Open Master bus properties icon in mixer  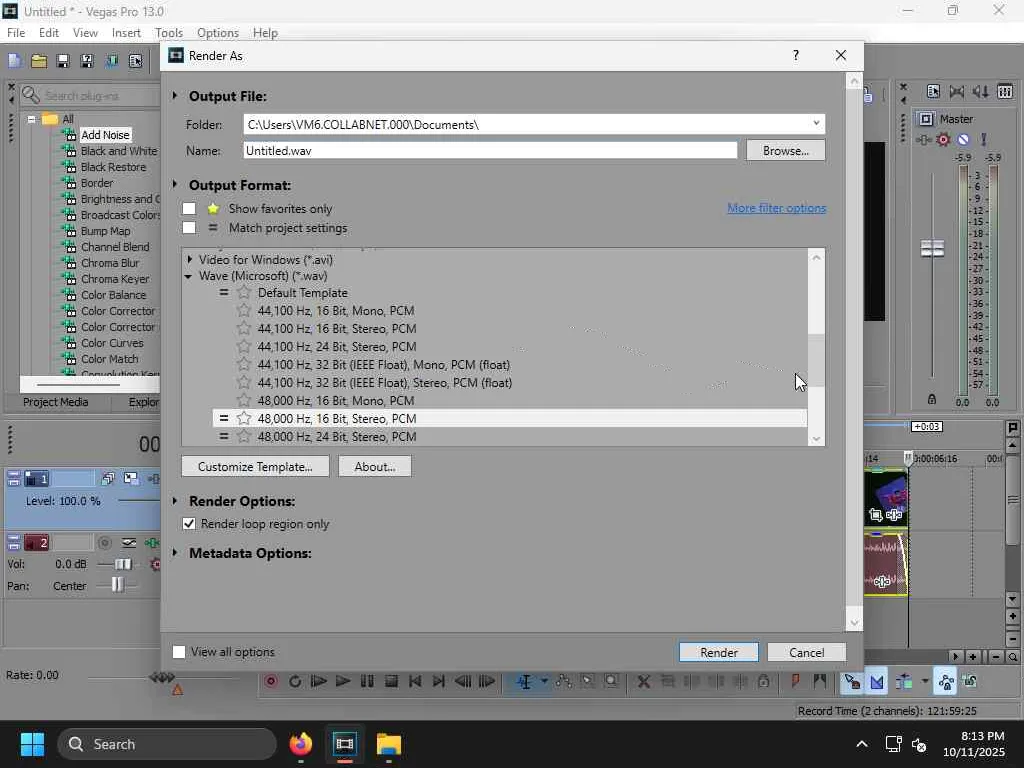tap(933, 92)
